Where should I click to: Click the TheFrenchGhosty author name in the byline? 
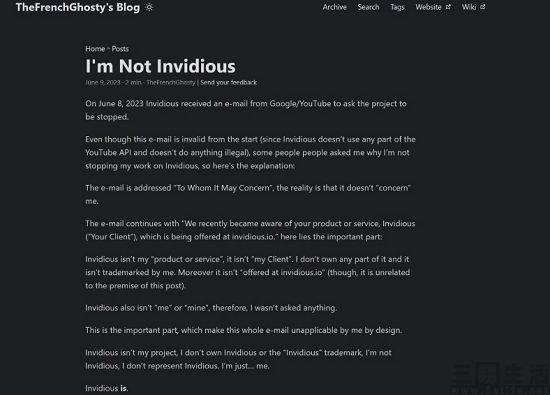tap(171, 82)
